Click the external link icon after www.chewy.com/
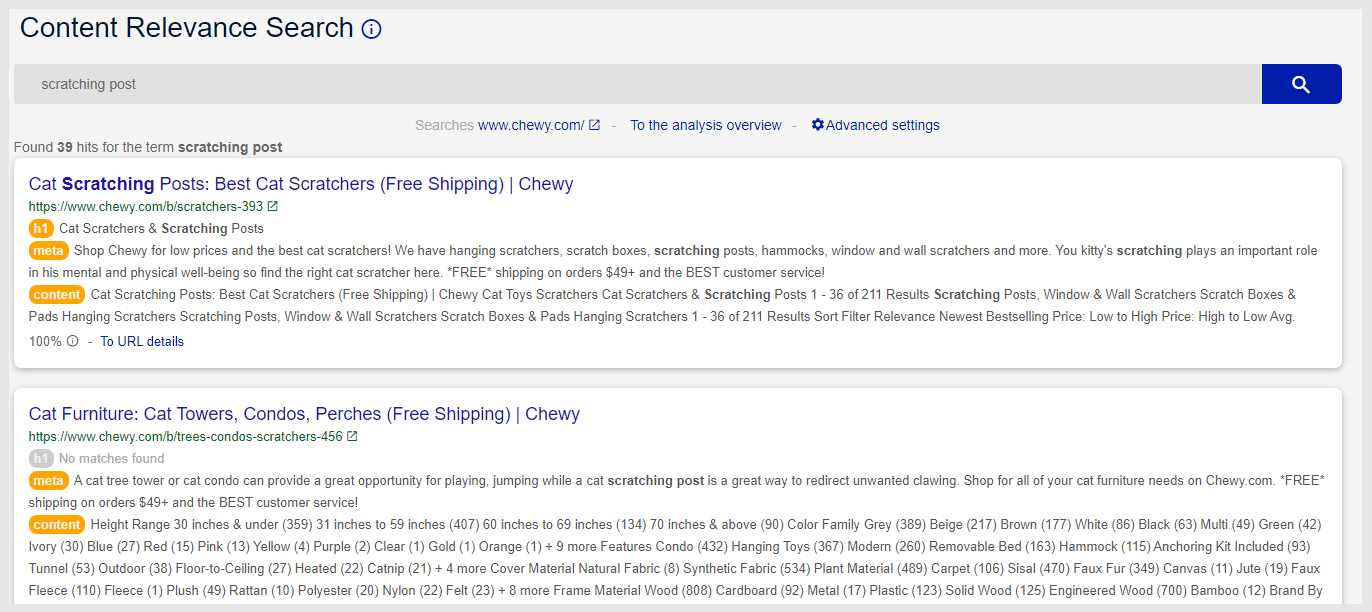The width and height of the screenshot is (1372, 612). (x=594, y=125)
